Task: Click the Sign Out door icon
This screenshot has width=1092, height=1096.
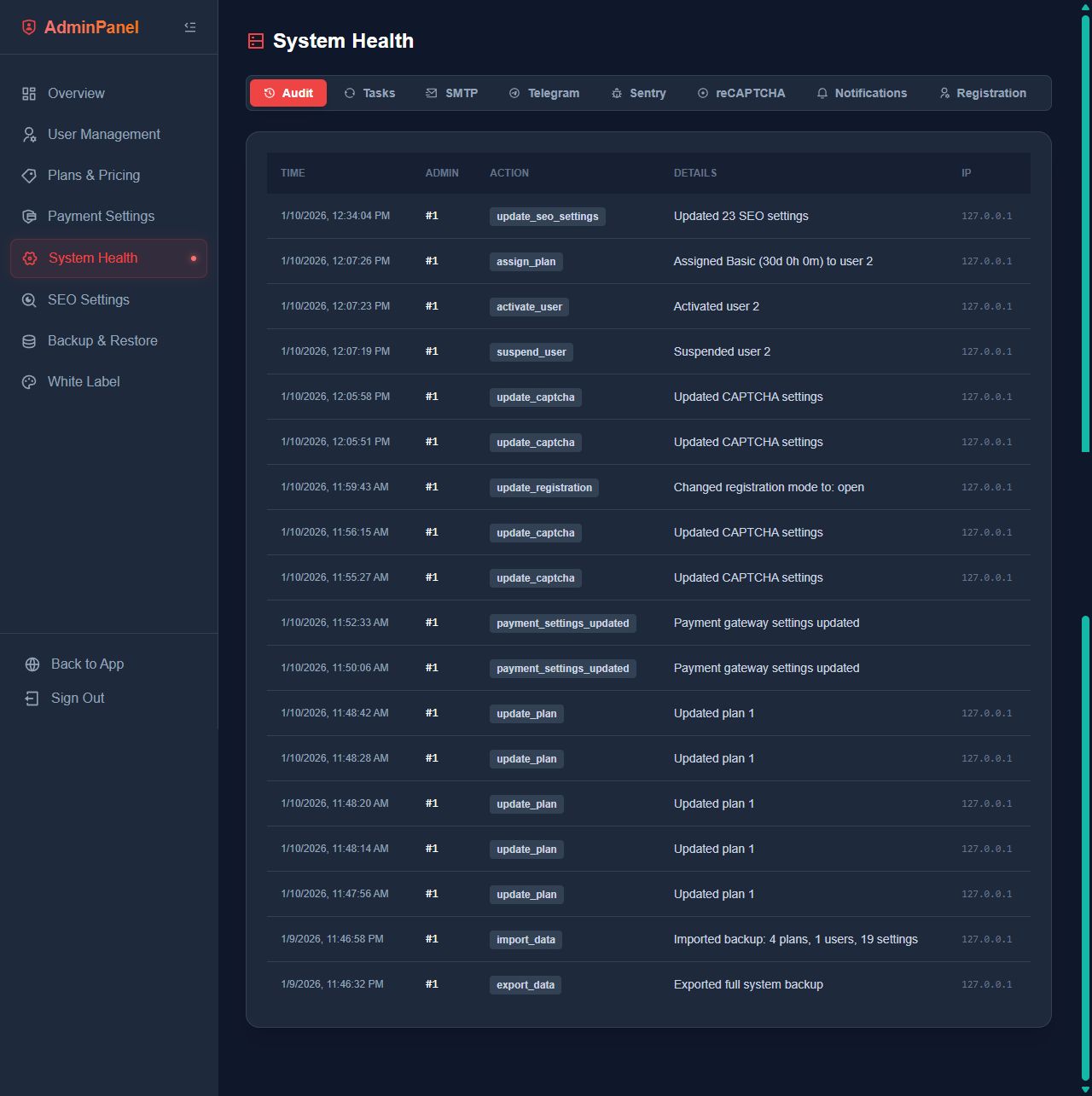Action: [32, 699]
